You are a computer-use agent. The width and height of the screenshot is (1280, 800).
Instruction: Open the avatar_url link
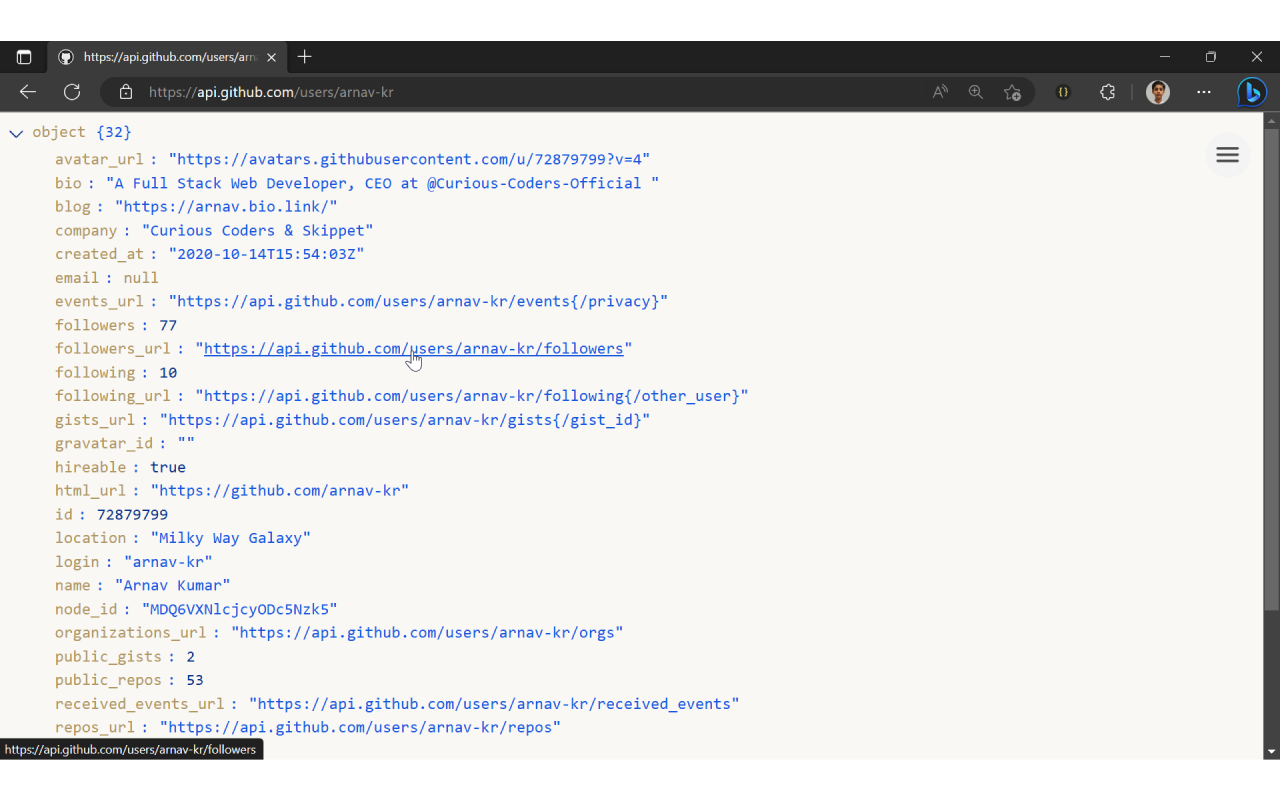[x=410, y=159]
